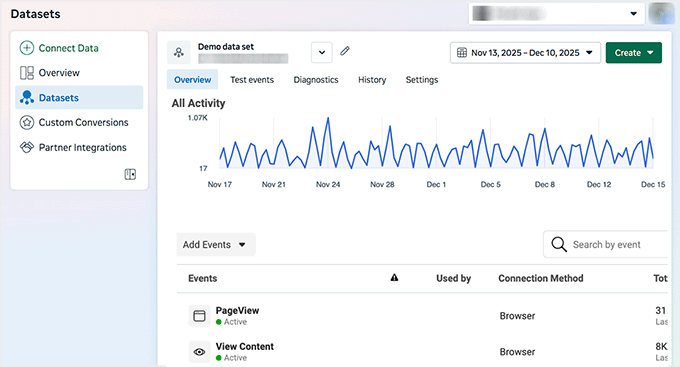This screenshot has width=680, height=367.
Task: Open the History tab
Action: (x=372, y=79)
